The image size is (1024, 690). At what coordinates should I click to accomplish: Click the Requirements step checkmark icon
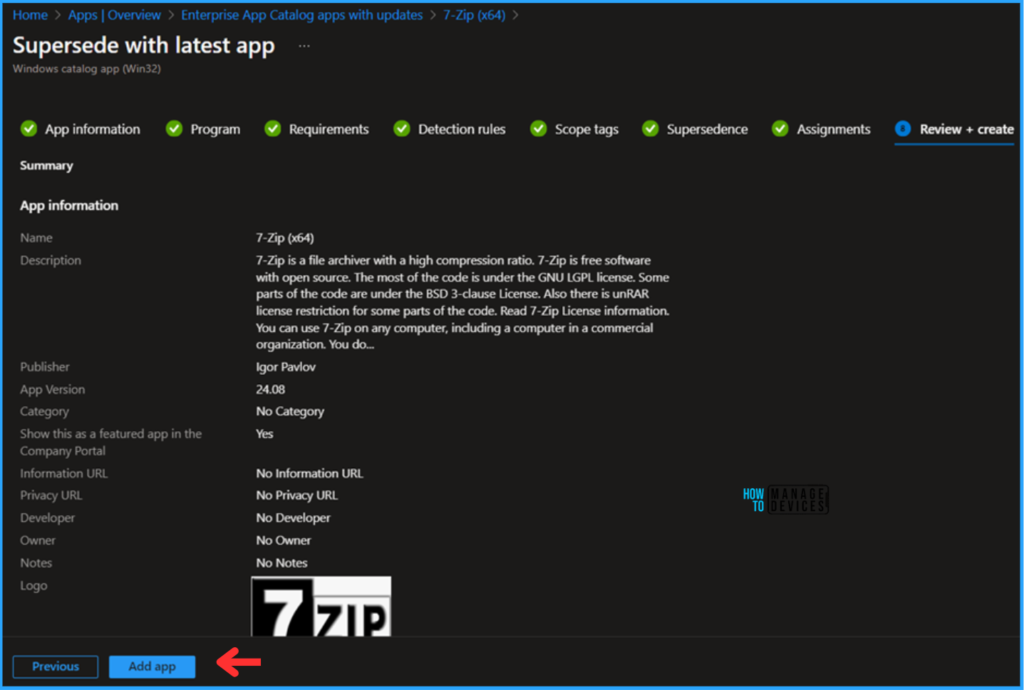(272, 129)
